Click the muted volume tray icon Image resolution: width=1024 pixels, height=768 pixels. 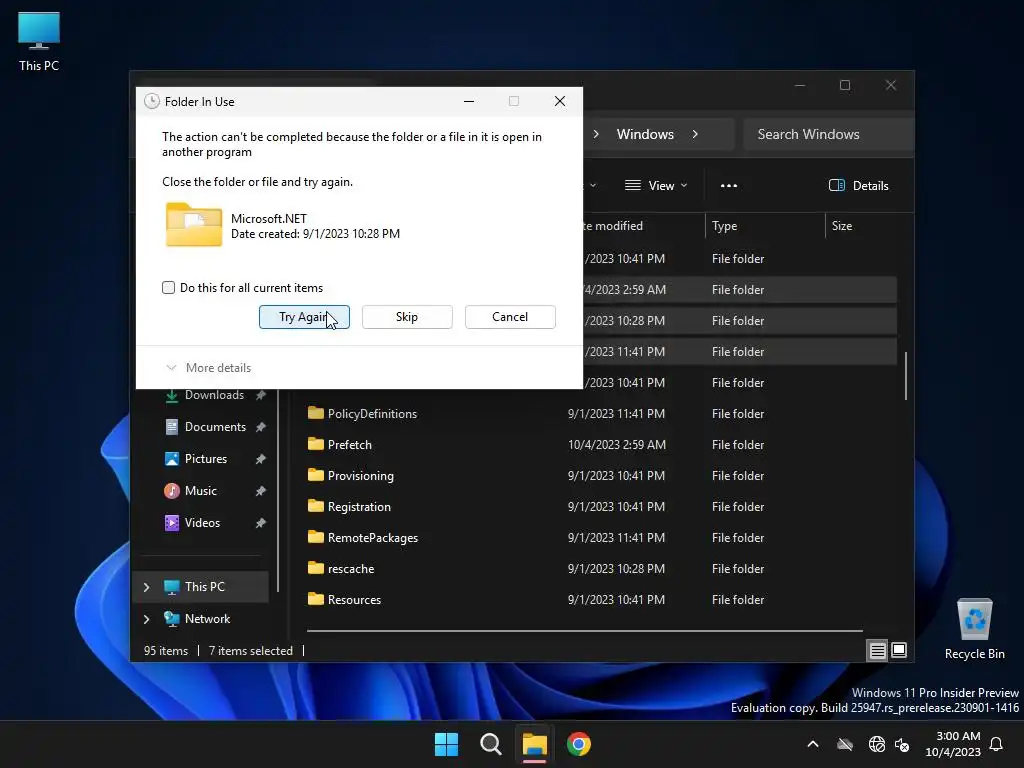pyautogui.click(x=902, y=744)
